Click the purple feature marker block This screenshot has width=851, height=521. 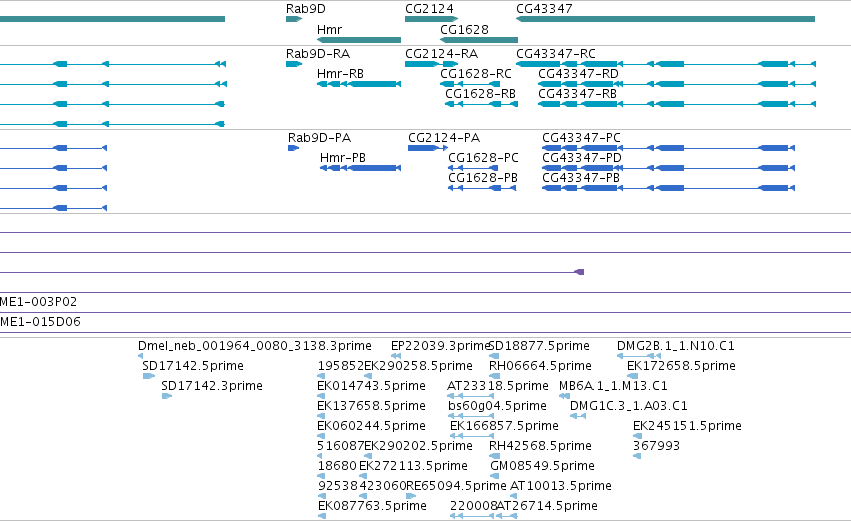[579, 272]
